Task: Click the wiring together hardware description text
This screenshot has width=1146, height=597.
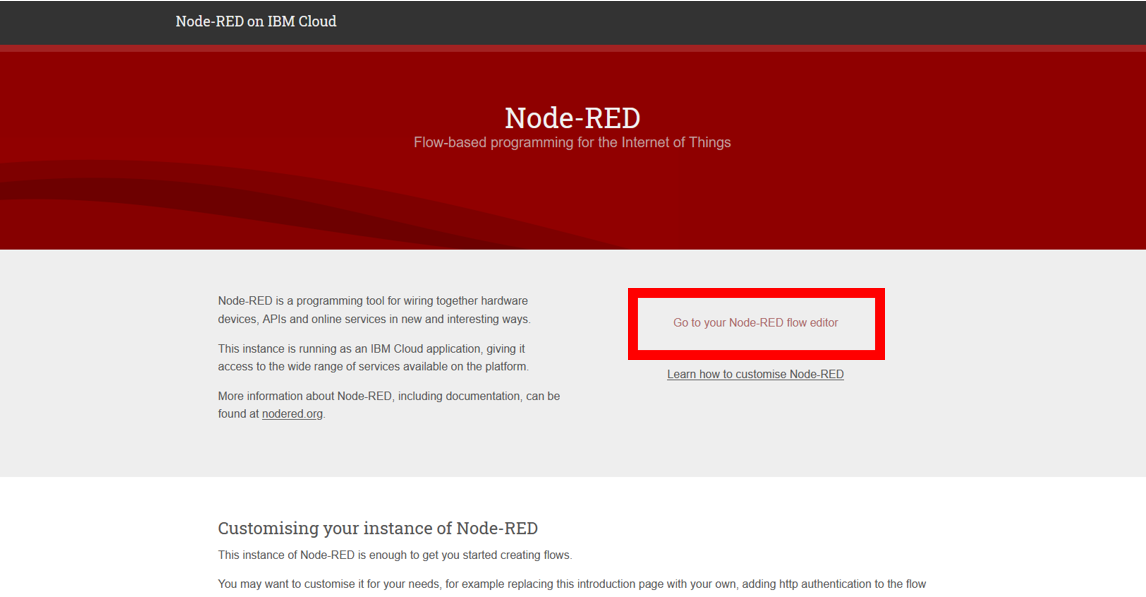Action: pos(373,309)
